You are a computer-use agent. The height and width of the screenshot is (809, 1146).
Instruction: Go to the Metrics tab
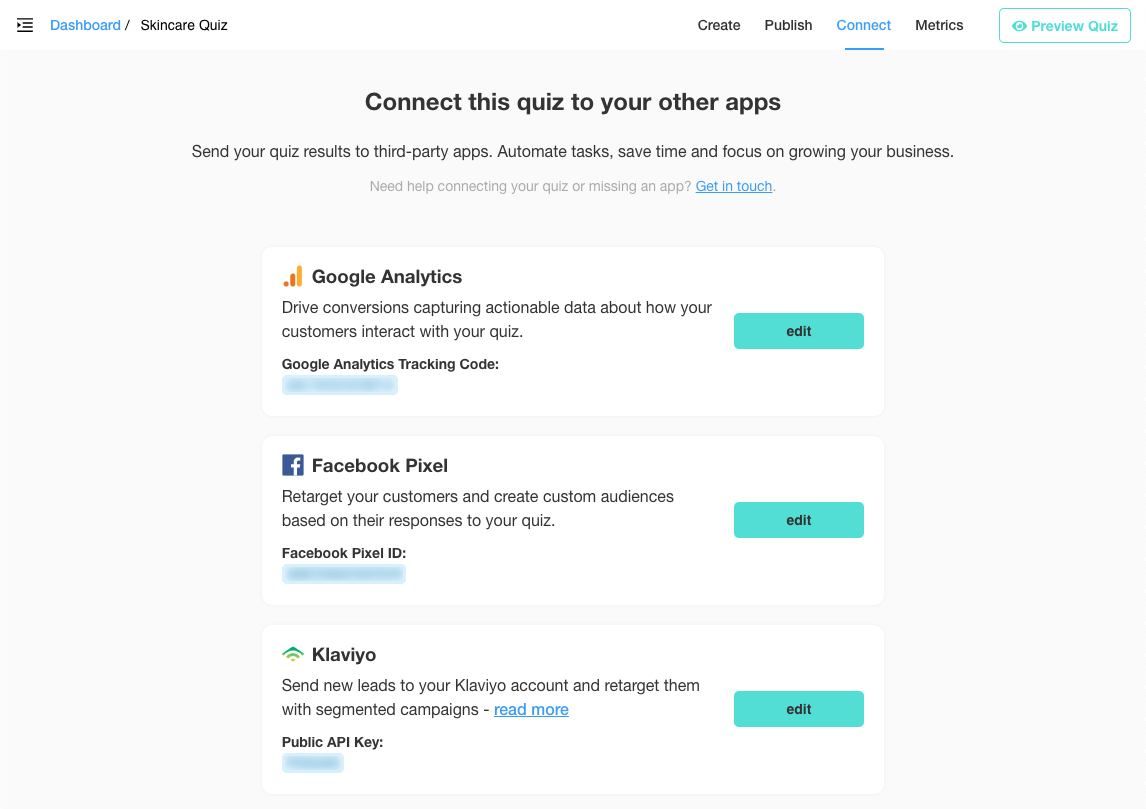(x=939, y=26)
